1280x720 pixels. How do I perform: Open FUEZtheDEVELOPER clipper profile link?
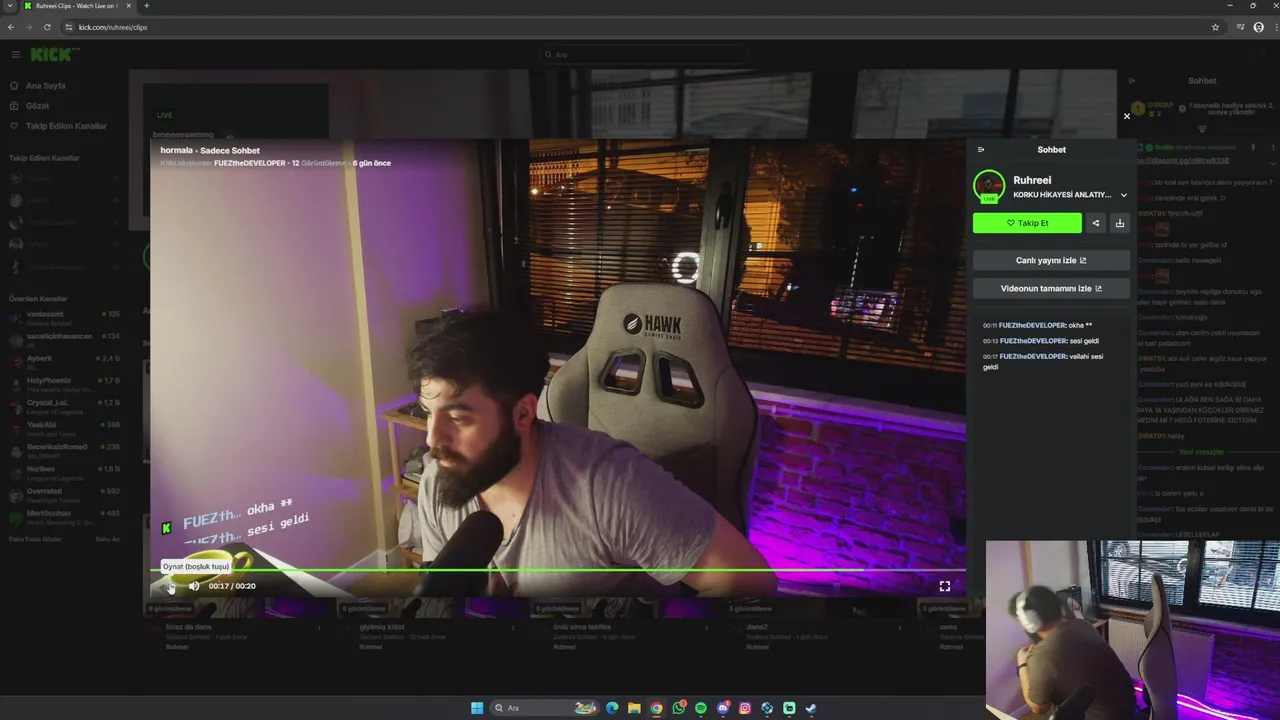248,163
